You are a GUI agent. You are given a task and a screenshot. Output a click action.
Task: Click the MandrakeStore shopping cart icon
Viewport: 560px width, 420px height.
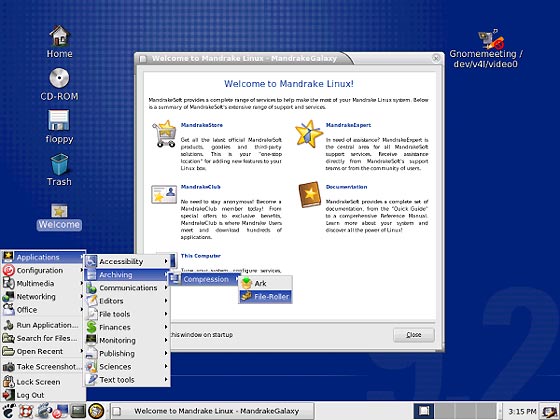click(165, 134)
